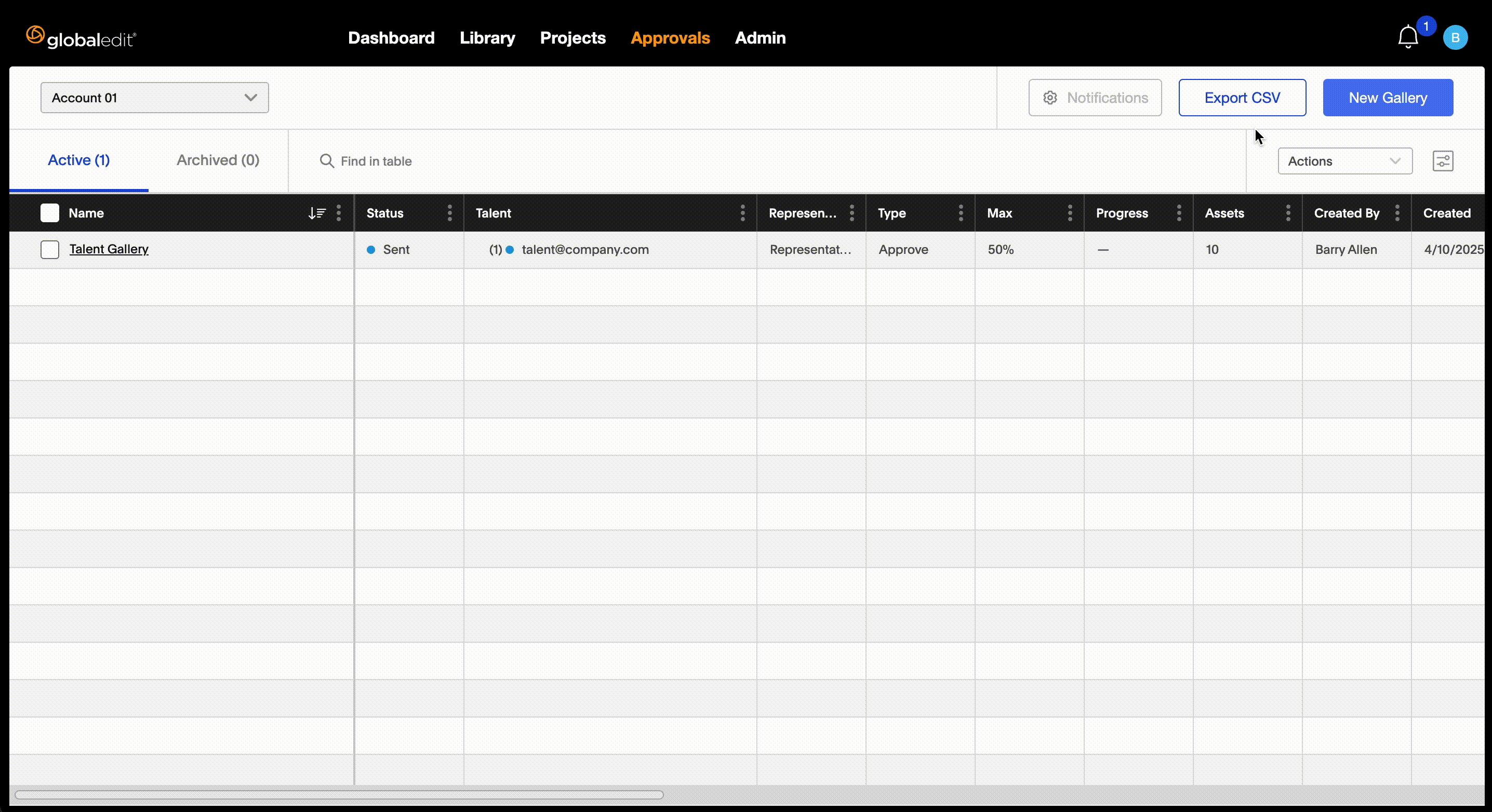The image size is (1492, 812).
Task: Open the Projects section
Action: point(573,37)
